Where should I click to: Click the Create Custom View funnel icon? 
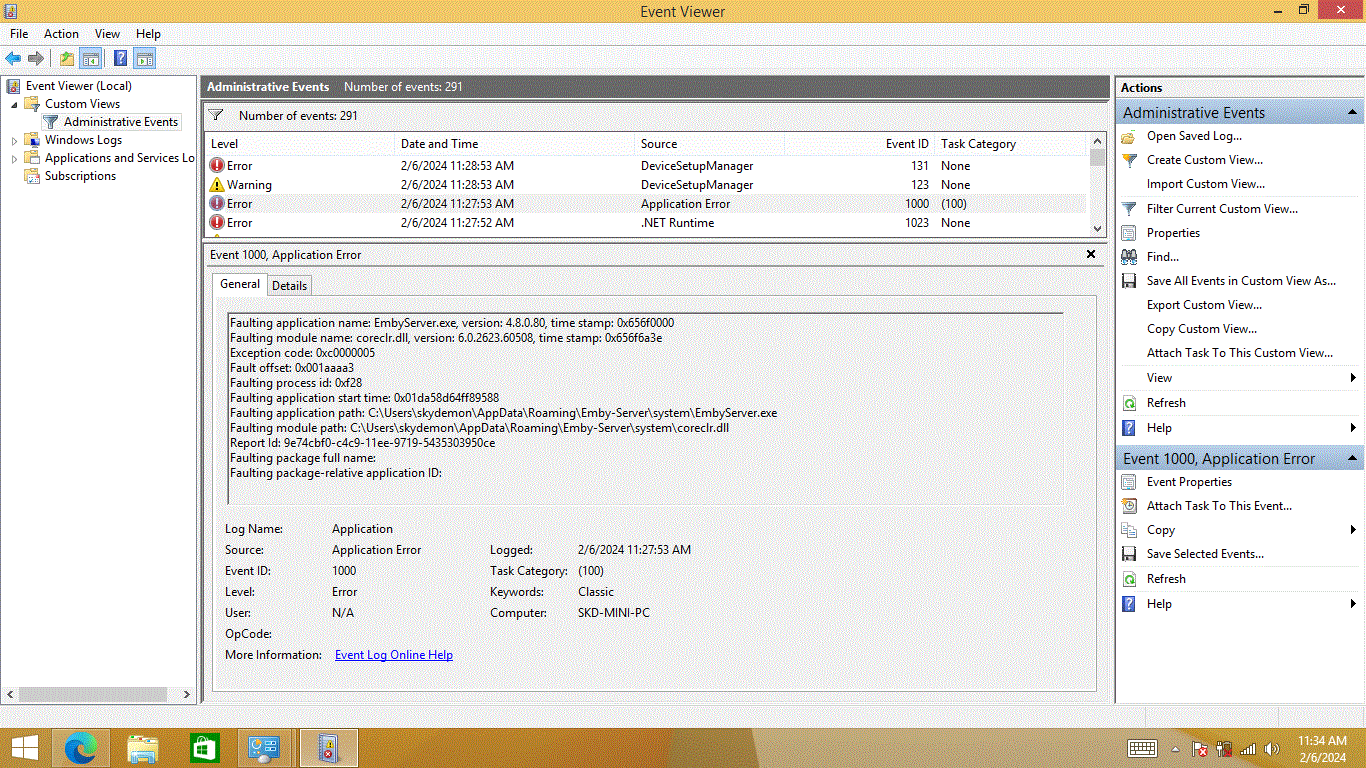[x=1129, y=160]
